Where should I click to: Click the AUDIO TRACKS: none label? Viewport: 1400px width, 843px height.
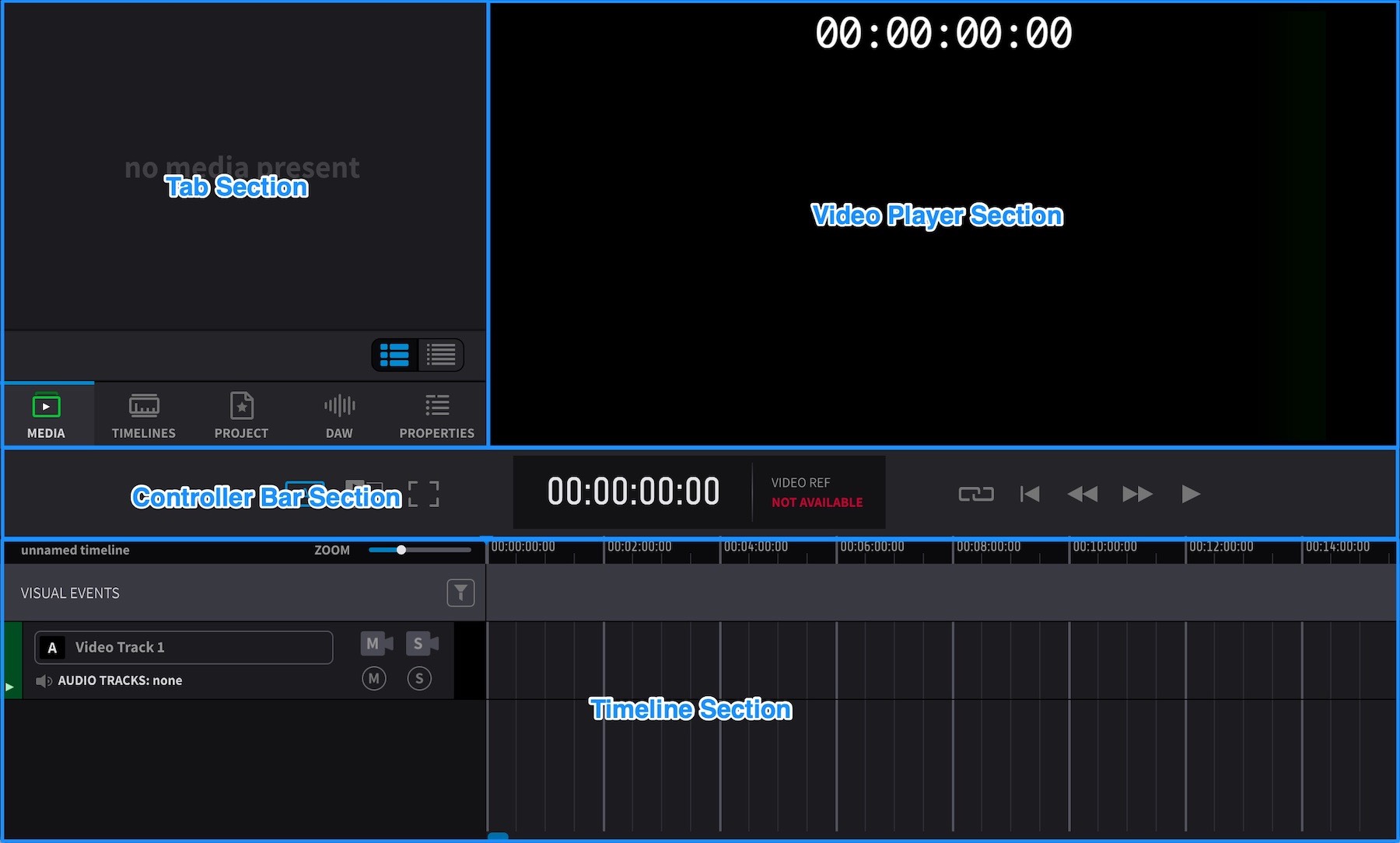click(120, 680)
